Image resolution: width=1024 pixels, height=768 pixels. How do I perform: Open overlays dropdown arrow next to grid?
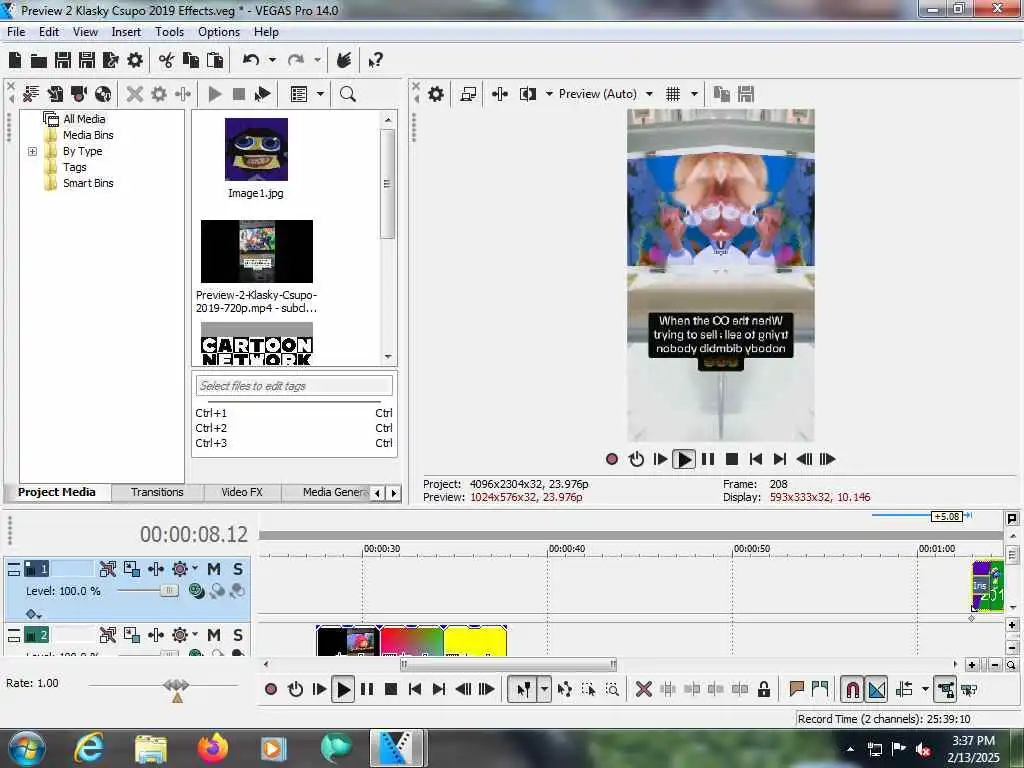(694, 94)
